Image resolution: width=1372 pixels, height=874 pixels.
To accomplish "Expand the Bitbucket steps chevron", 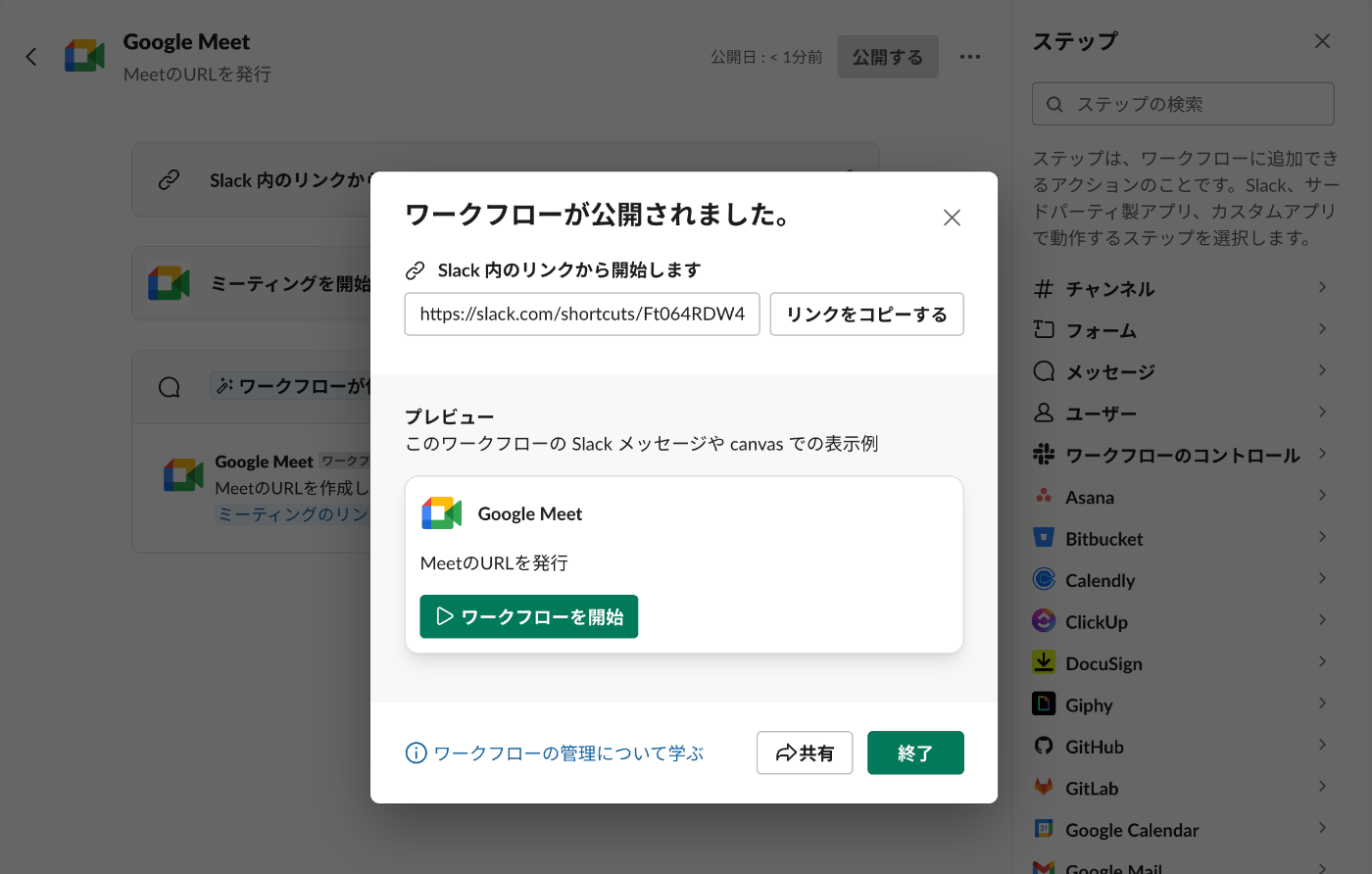I will click(x=1322, y=537).
